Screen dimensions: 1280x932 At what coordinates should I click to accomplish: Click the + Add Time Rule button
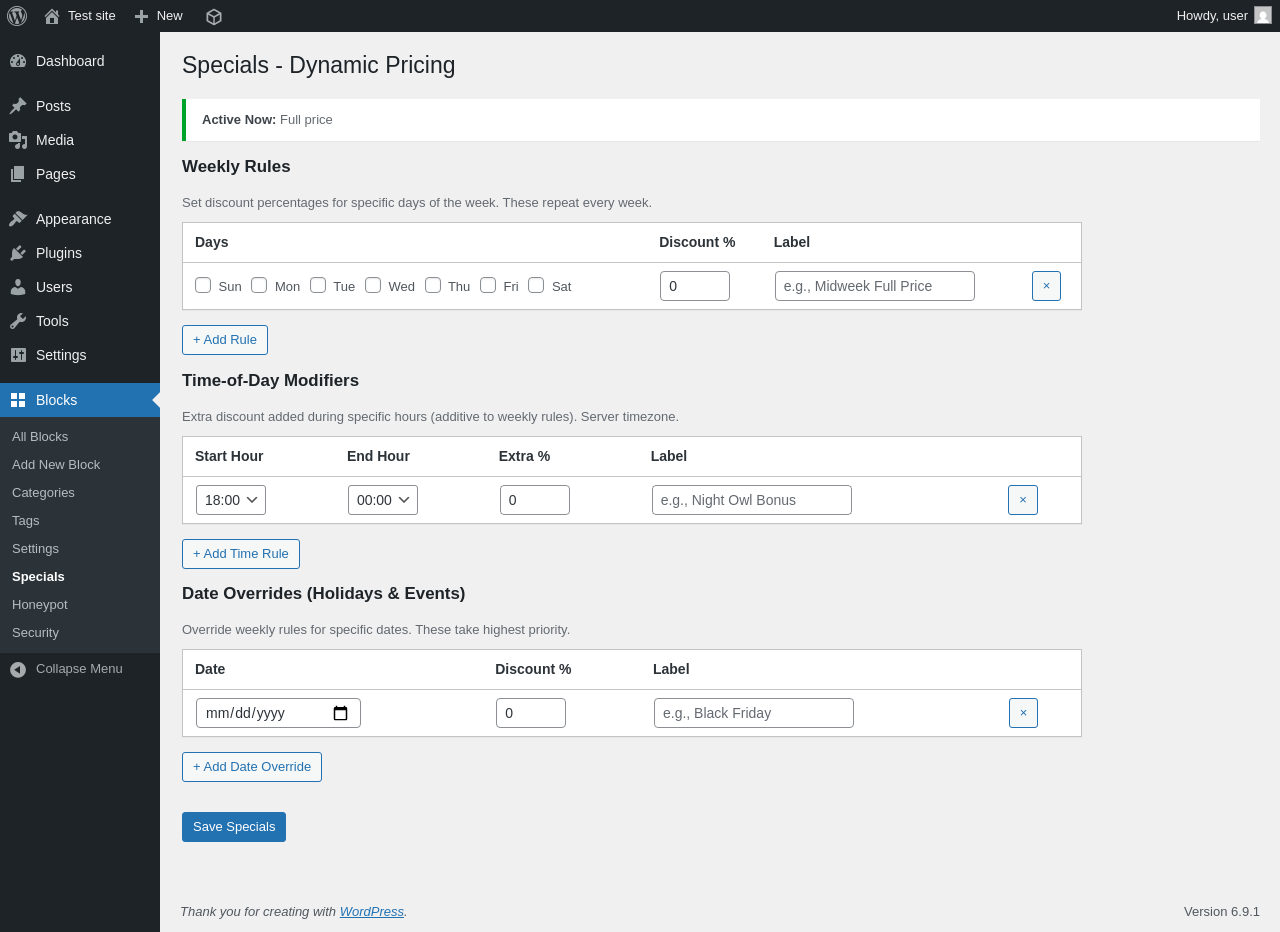[241, 554]
